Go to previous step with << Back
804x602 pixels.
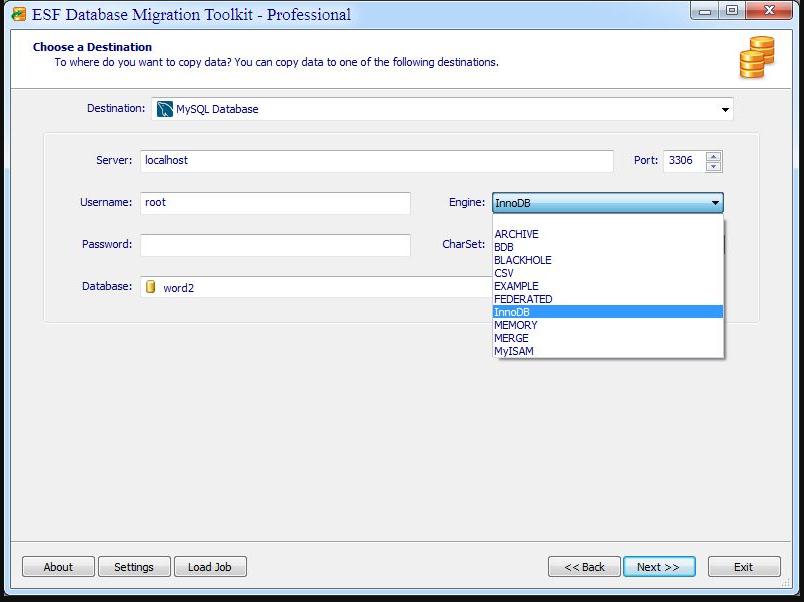[584, 567]
